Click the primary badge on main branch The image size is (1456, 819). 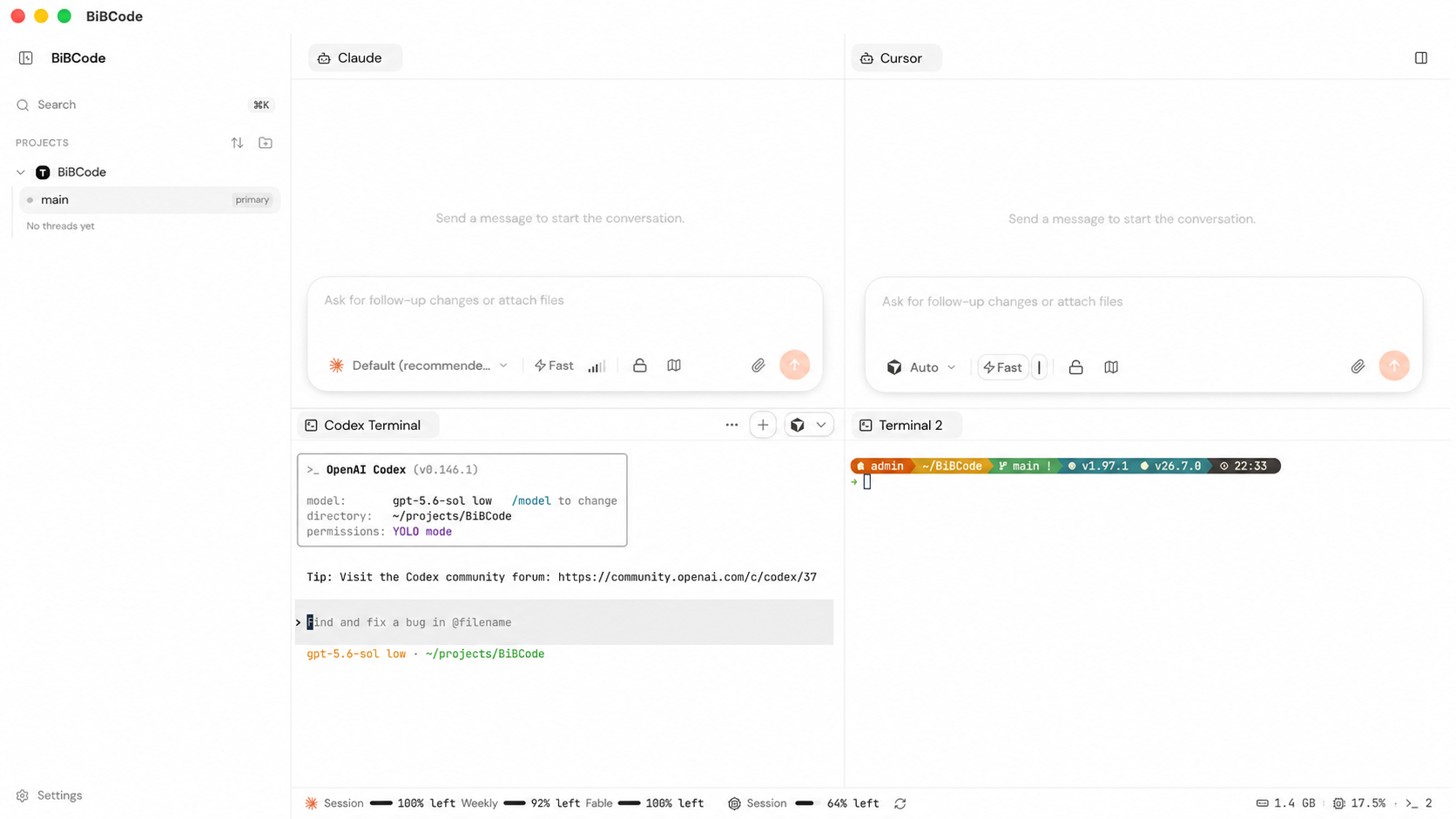(x=252, y=200)
